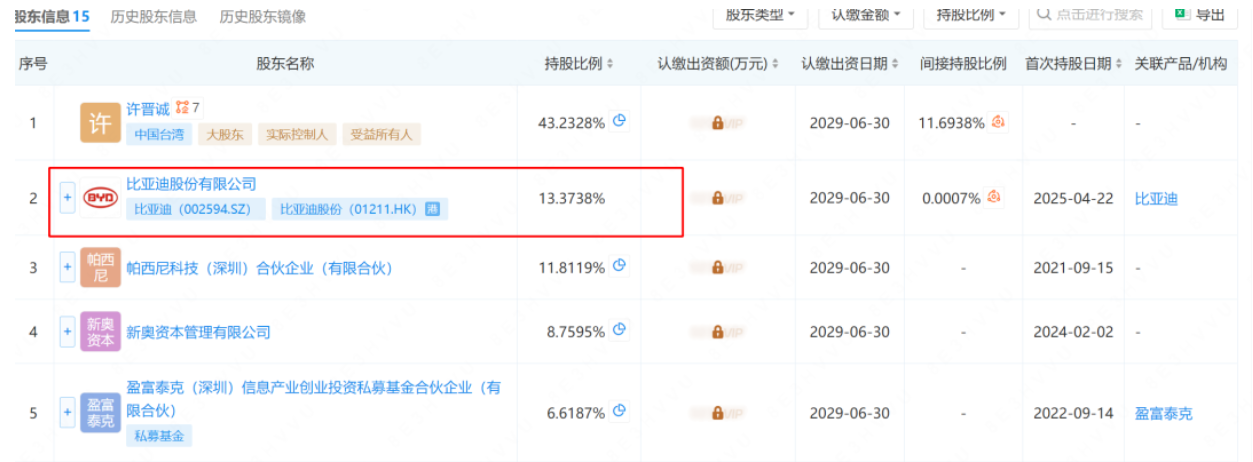Click the BYD logo thumbnail
Image resolution: width=1253 pixels, height=462 pixels.
click(100, 198)
